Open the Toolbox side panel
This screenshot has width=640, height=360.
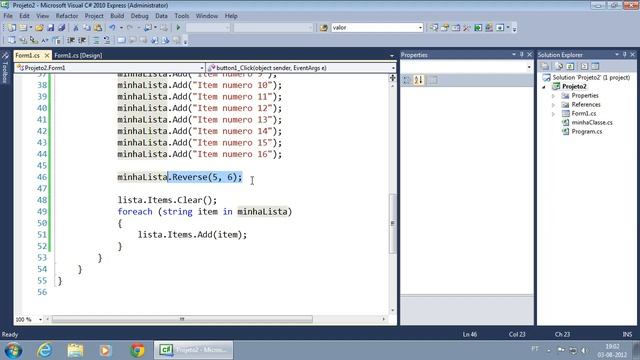[5, 67]
